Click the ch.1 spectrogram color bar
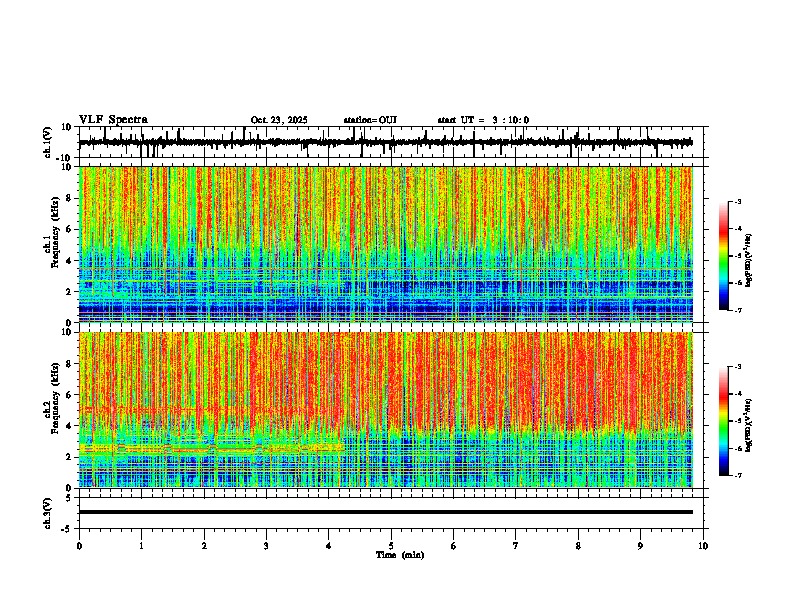792x612 pixels. (x=724, y=255)
